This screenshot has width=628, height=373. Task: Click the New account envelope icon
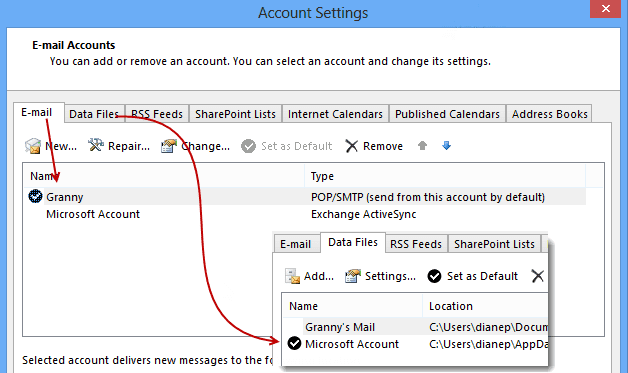(33, 146)
